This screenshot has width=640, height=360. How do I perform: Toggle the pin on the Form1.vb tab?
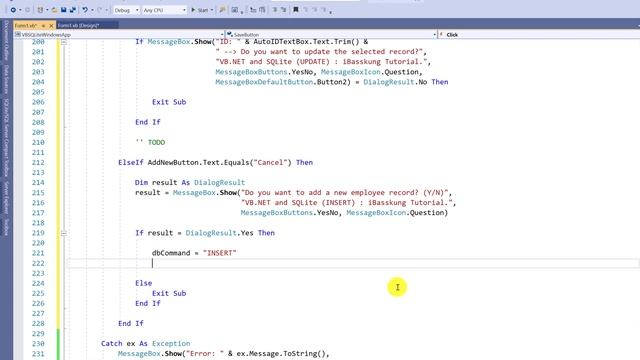[43, 26]
